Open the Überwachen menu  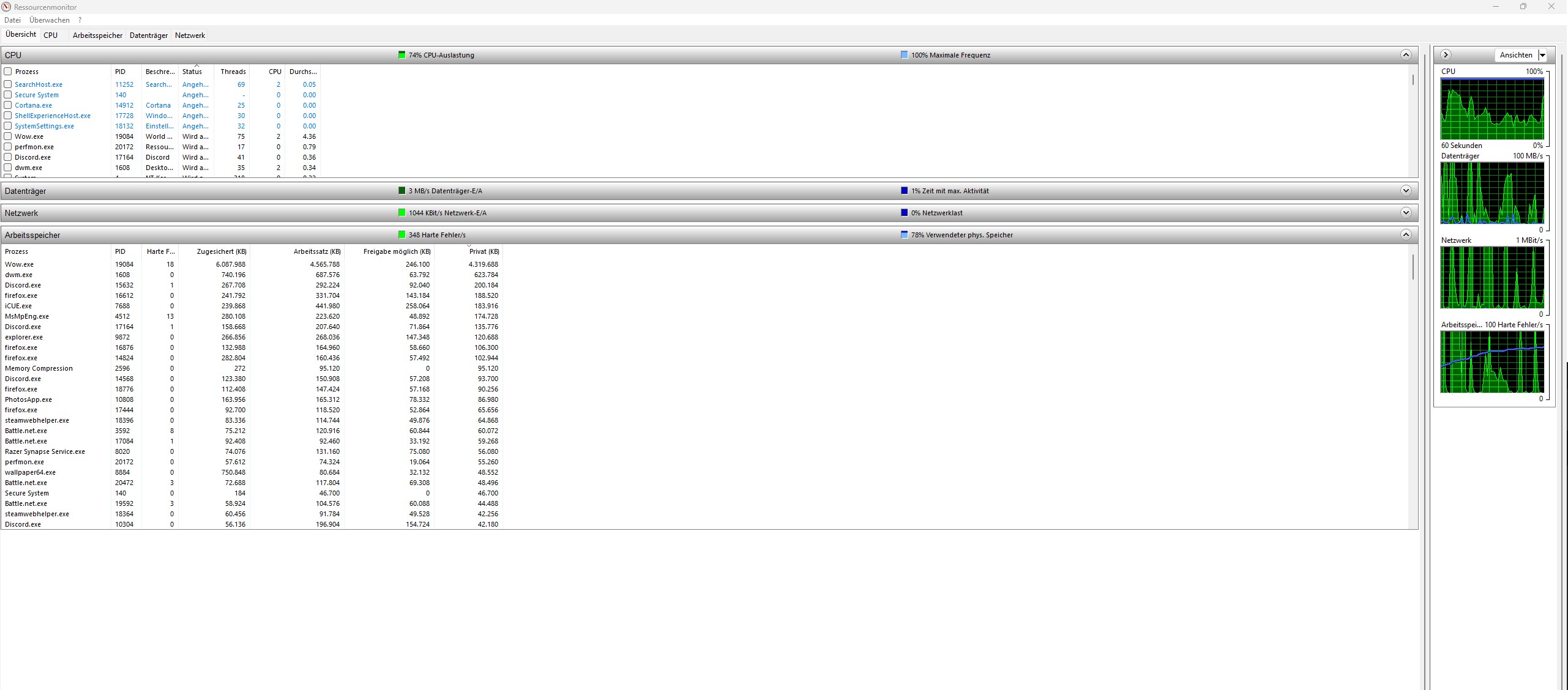pos(50,20)
